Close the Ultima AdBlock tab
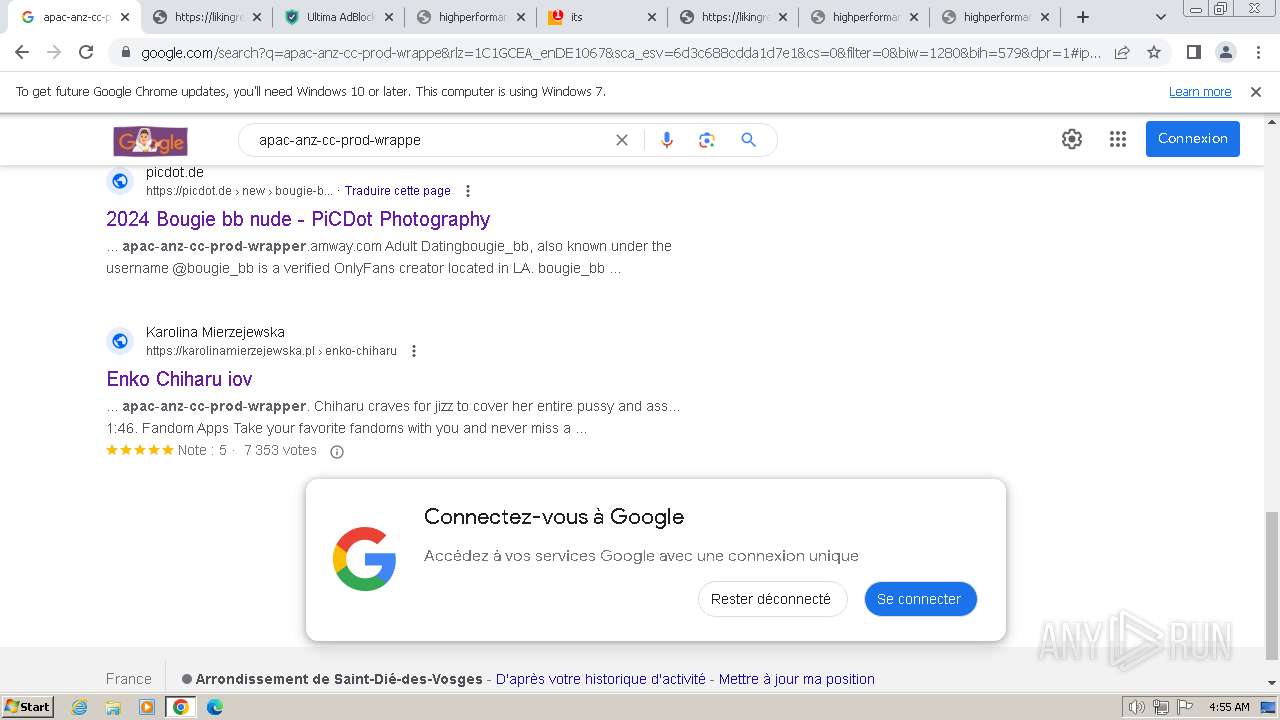Screen dimensions: 1280x720 388,17
